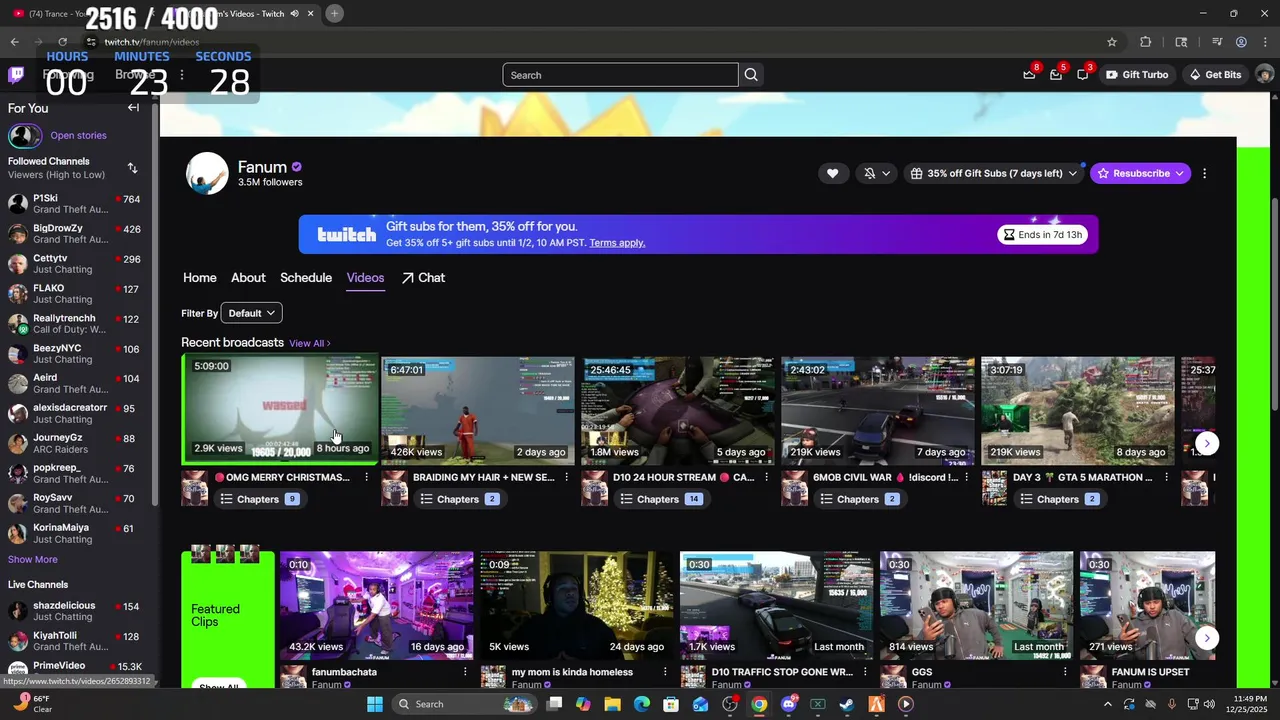The width and height of the screenshot is (1280, 720).
Task: Open options menu for OMG Merry Christmas video
Action: (366, 478)
